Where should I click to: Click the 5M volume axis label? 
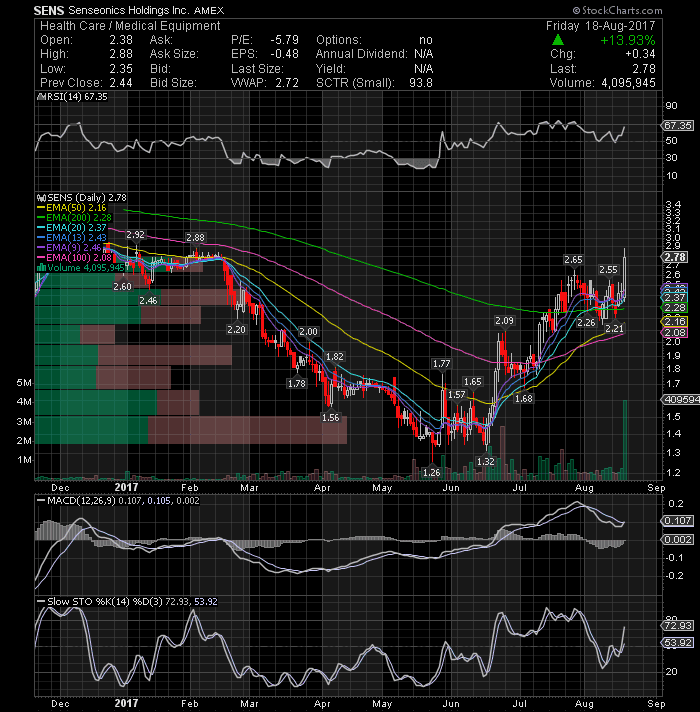tap(24, 383)
